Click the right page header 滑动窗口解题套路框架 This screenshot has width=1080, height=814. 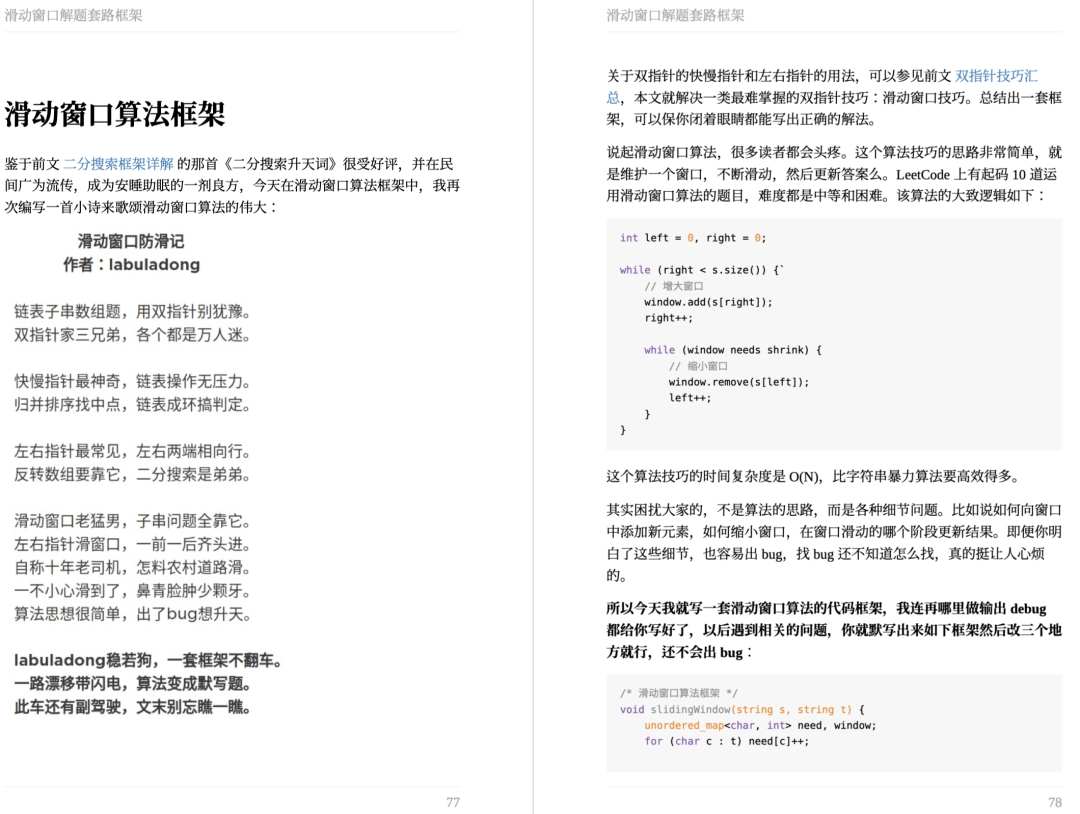tap(675, 15)
